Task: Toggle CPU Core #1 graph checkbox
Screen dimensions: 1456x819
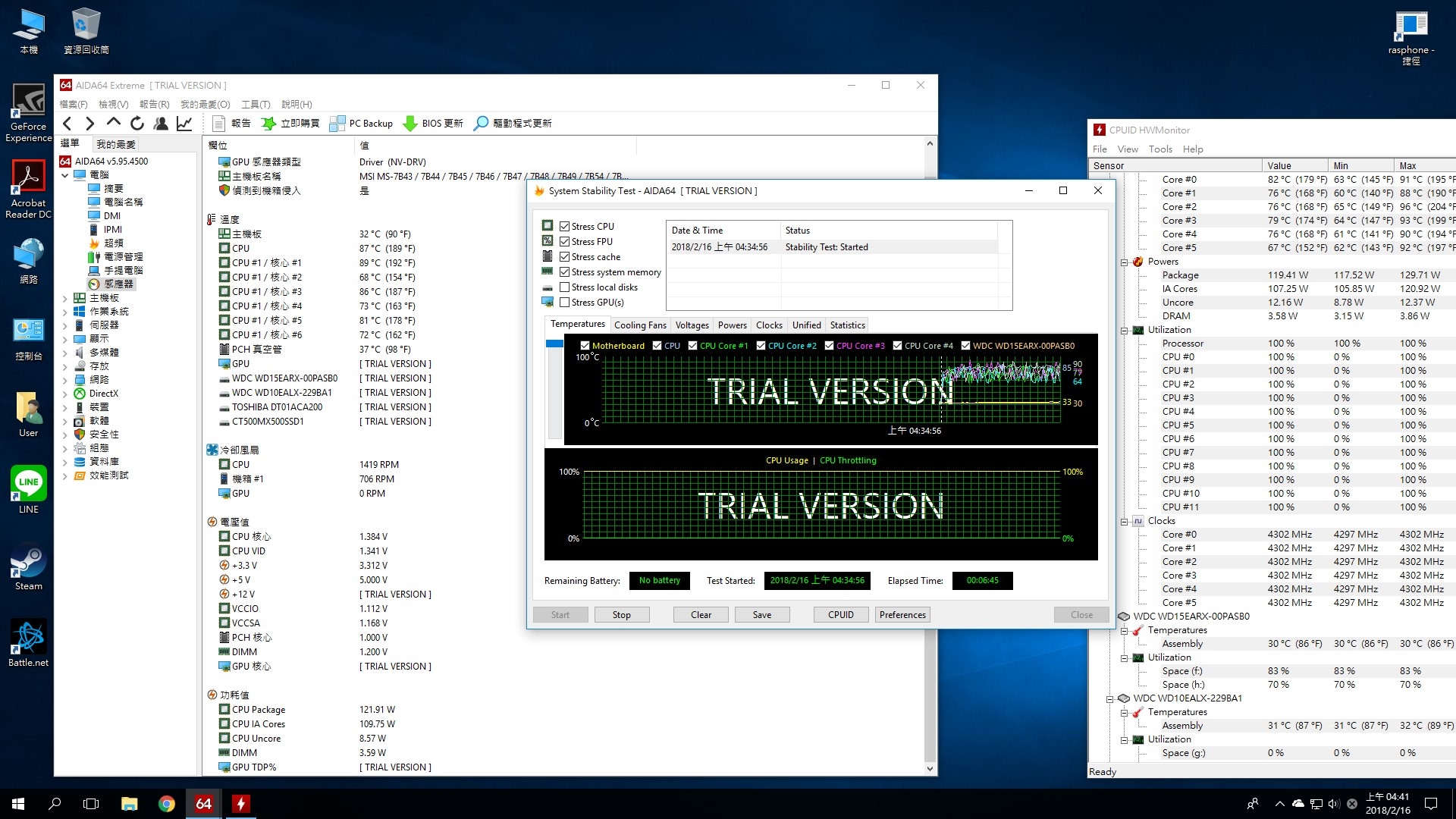Action: click(x=692, y=345)
